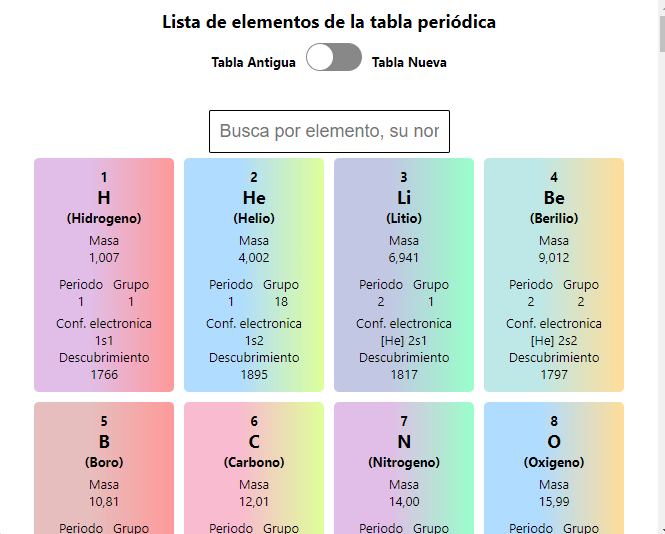Open the Litio element card
Viewport: 665px width, 534px height.
click(x=404, y=275)
